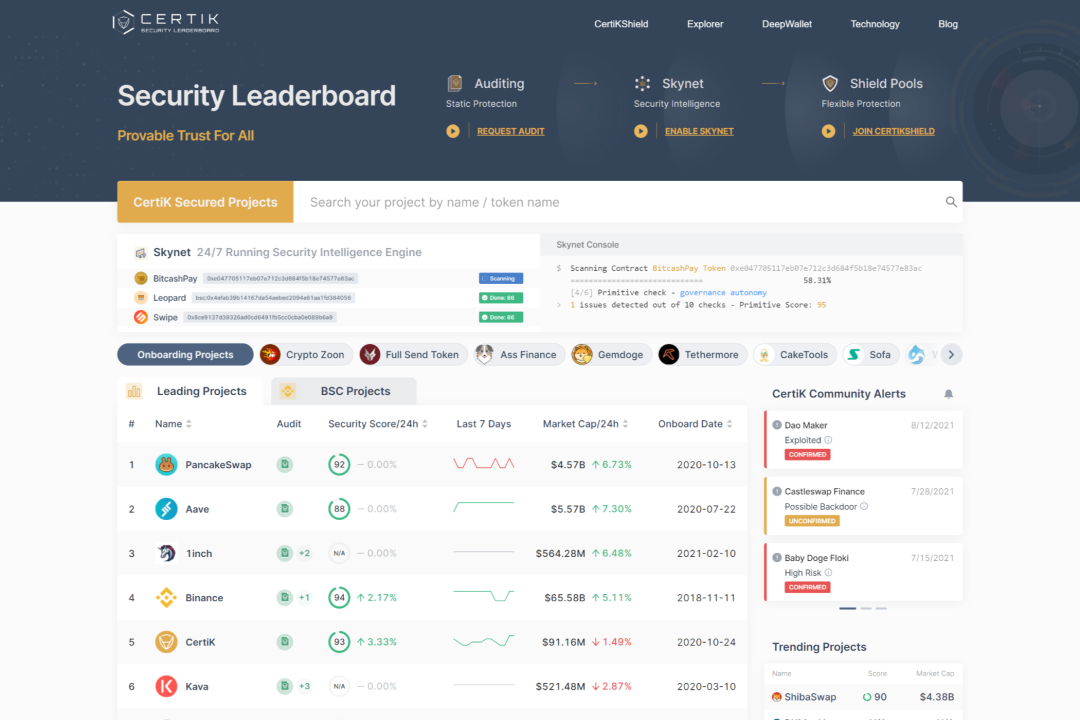This screenshot has height=720, width=1080.
Task: Click the play icon beside Join CertiKShield
Action: pos(829,131)
